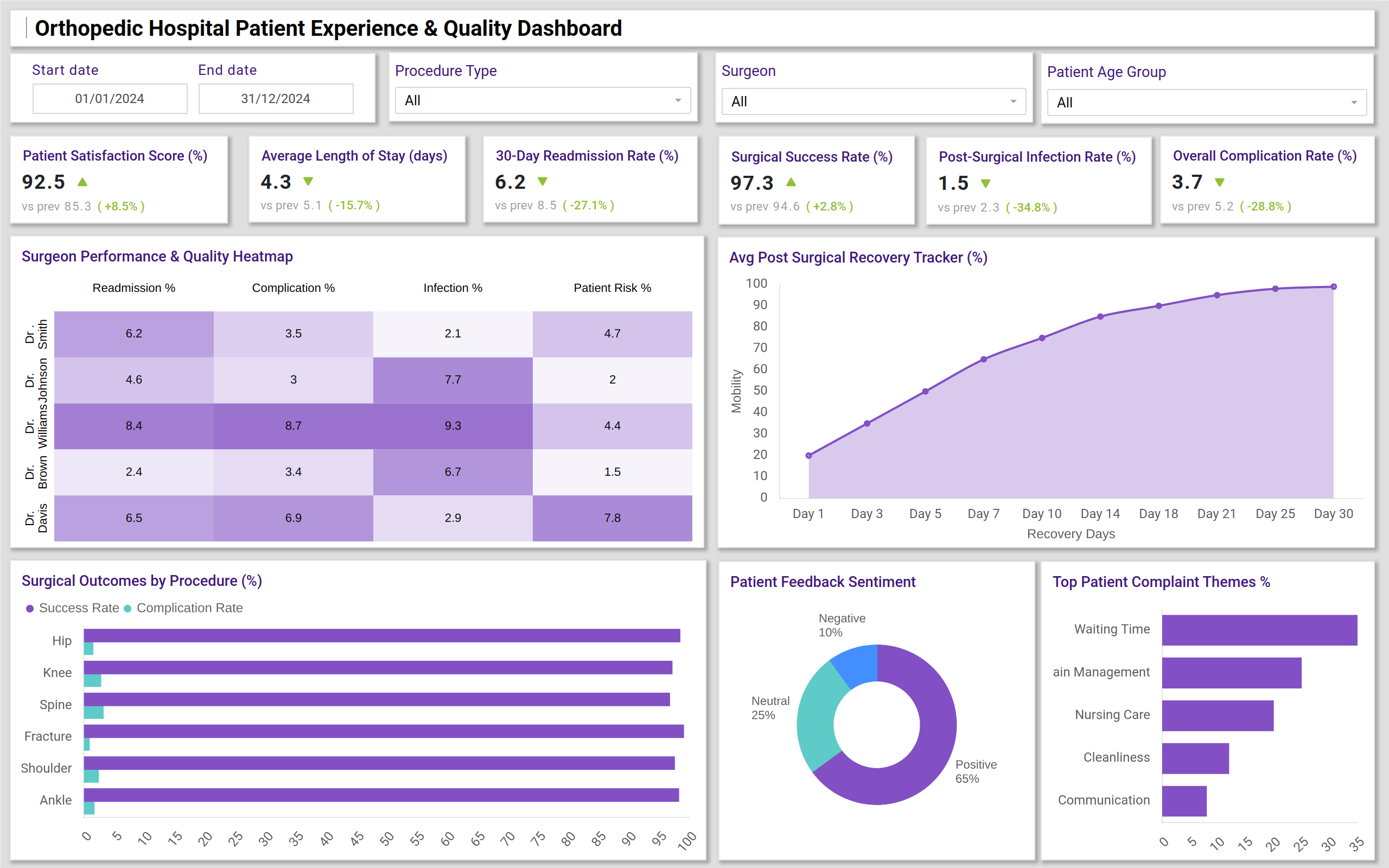Click the Top Patient Complaint Themes title

click(x=1161, y=582)
